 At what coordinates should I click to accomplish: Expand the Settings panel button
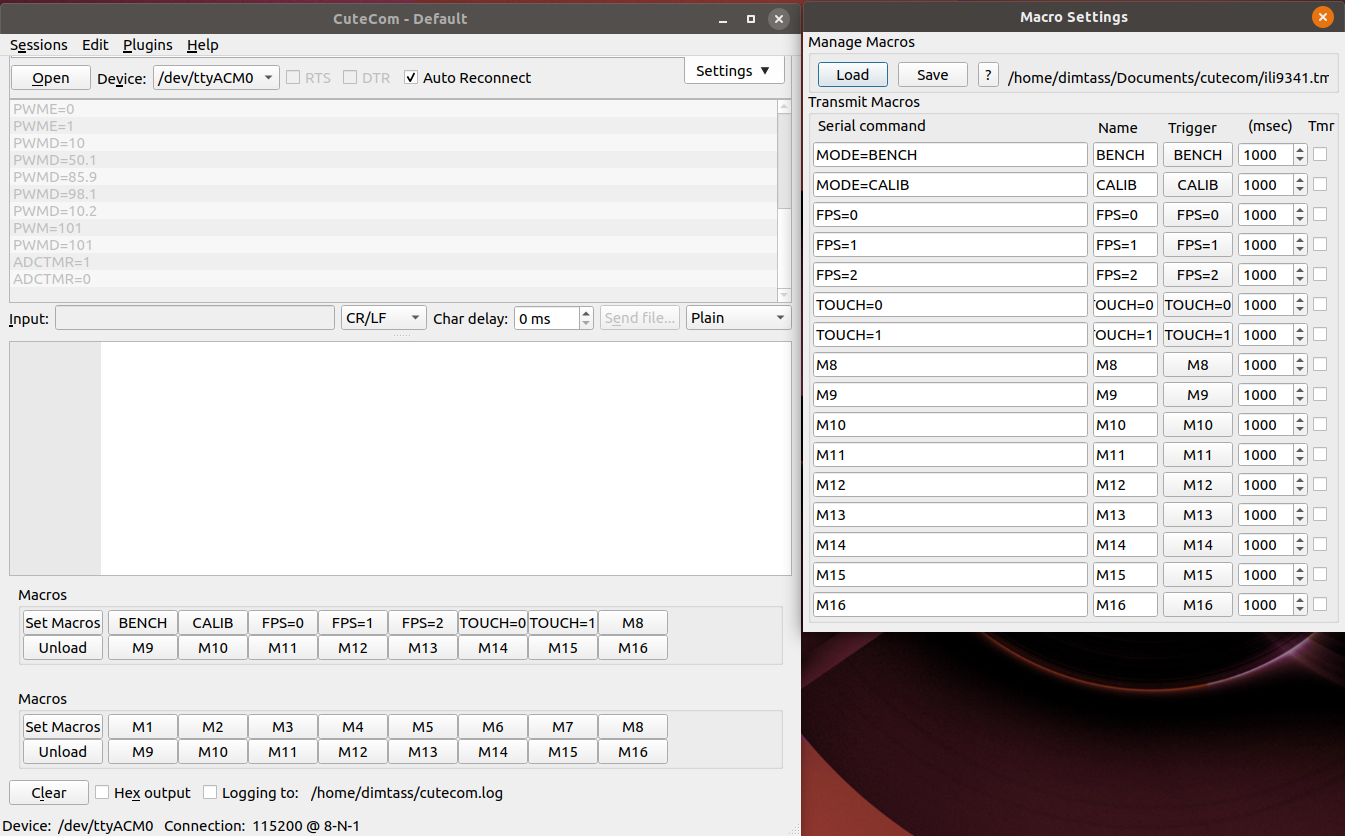(x=733, y=71)
